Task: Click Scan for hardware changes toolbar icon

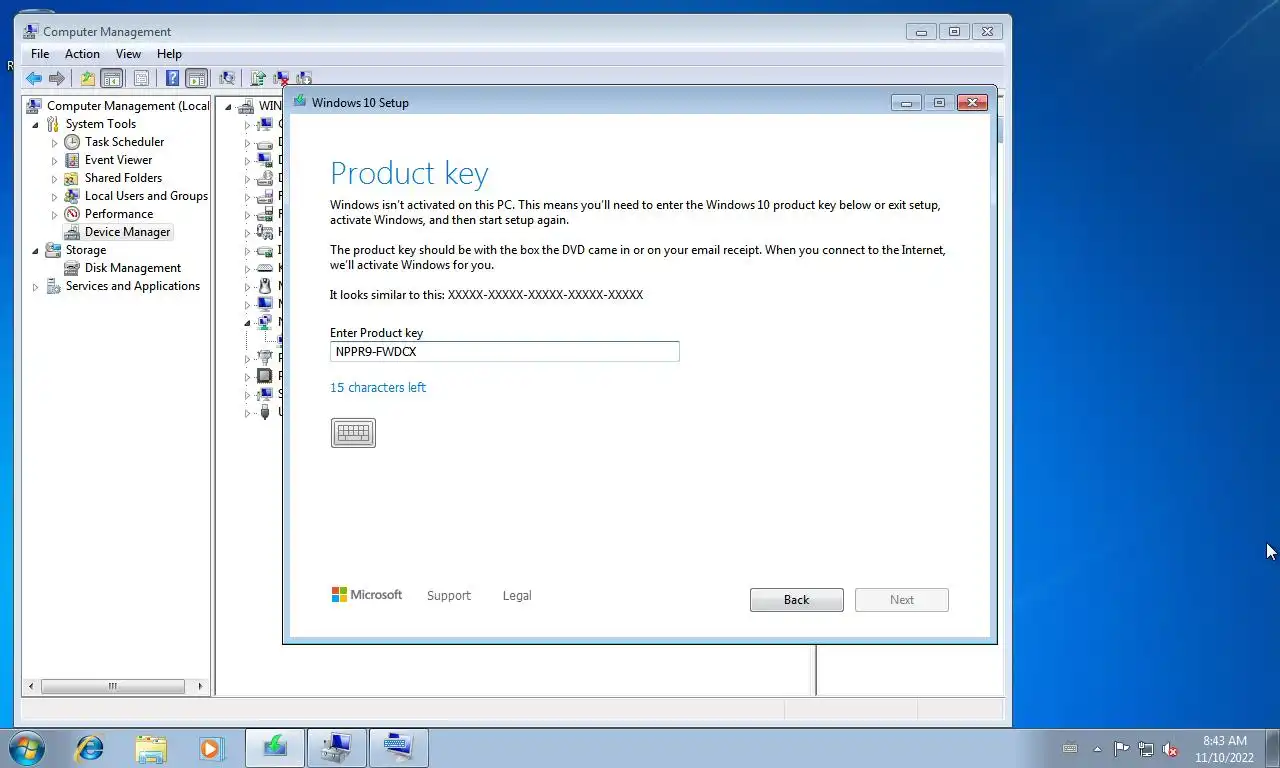Action: (227, 78)
